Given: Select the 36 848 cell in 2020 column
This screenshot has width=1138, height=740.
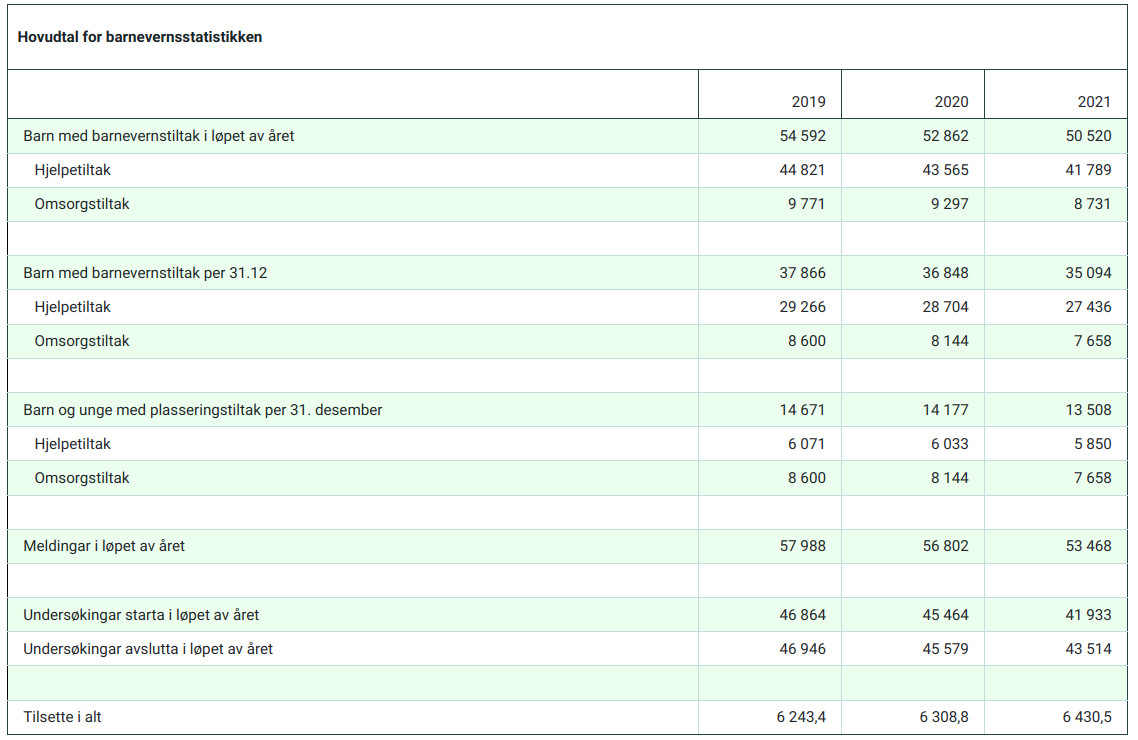Looking at the screenshot, I should point(945,273).
